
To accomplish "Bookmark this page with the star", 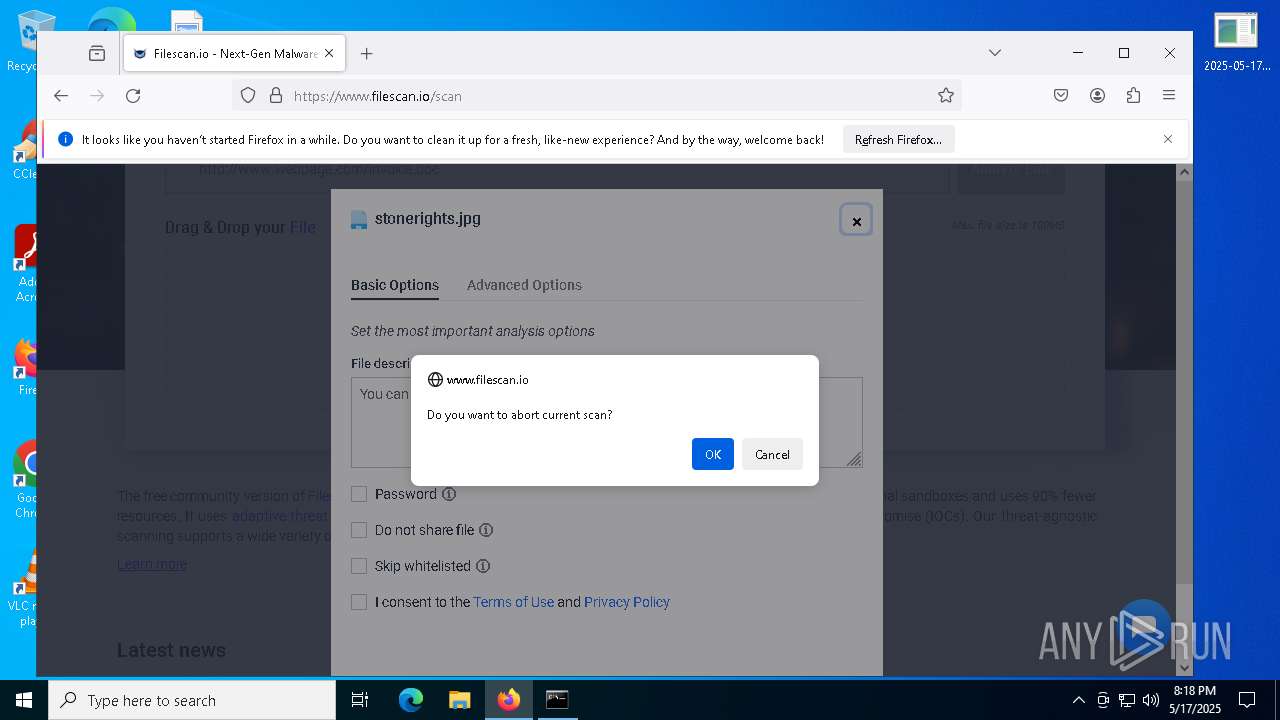I will click(946, 96).
